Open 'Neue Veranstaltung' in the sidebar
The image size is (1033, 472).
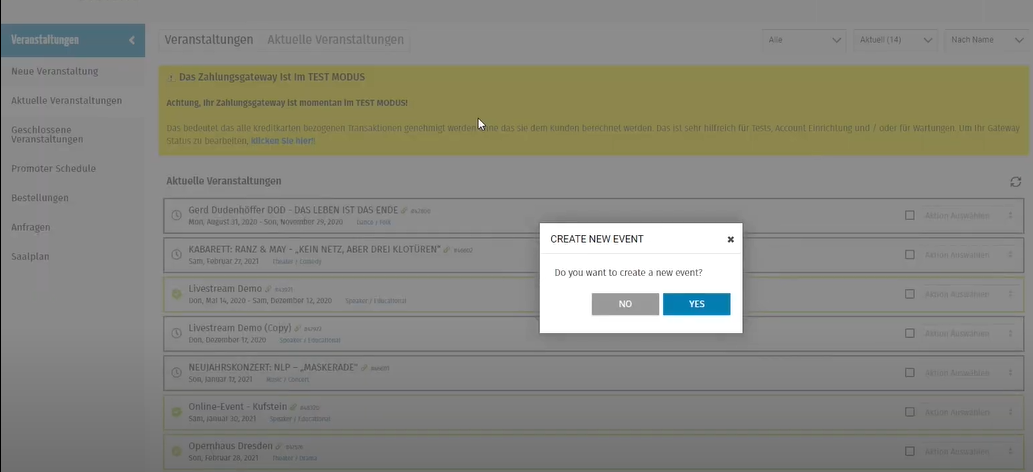[x=54, y=71]
